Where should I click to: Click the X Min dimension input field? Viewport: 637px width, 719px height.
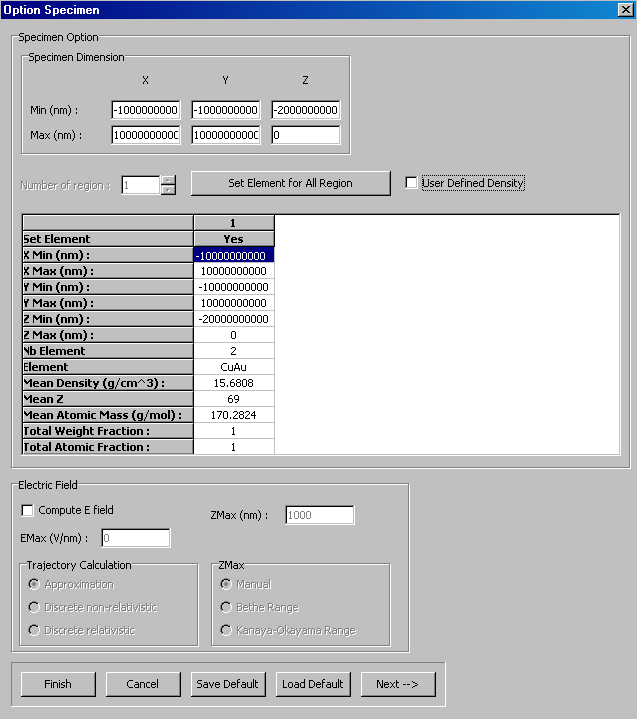point(146,110)
